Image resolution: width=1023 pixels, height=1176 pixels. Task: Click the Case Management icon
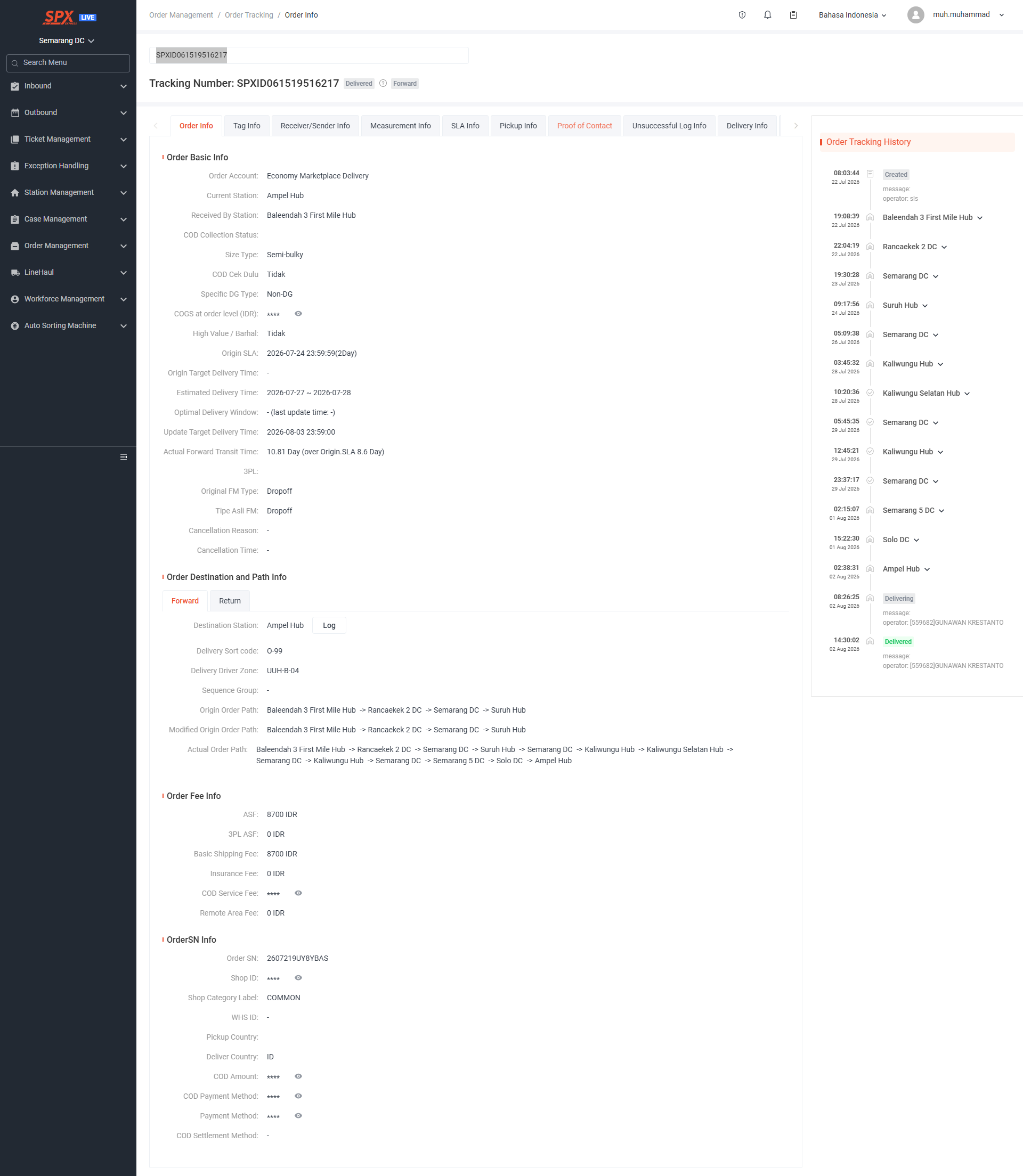15,219
